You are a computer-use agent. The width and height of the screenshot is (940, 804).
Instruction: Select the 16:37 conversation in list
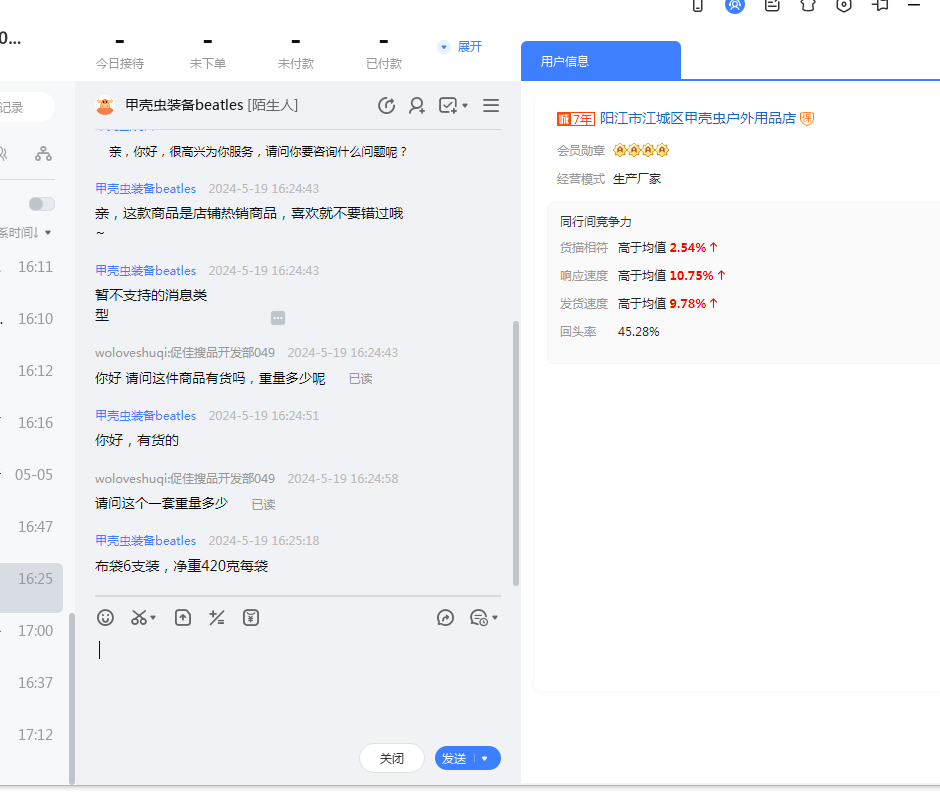point(35,683)
